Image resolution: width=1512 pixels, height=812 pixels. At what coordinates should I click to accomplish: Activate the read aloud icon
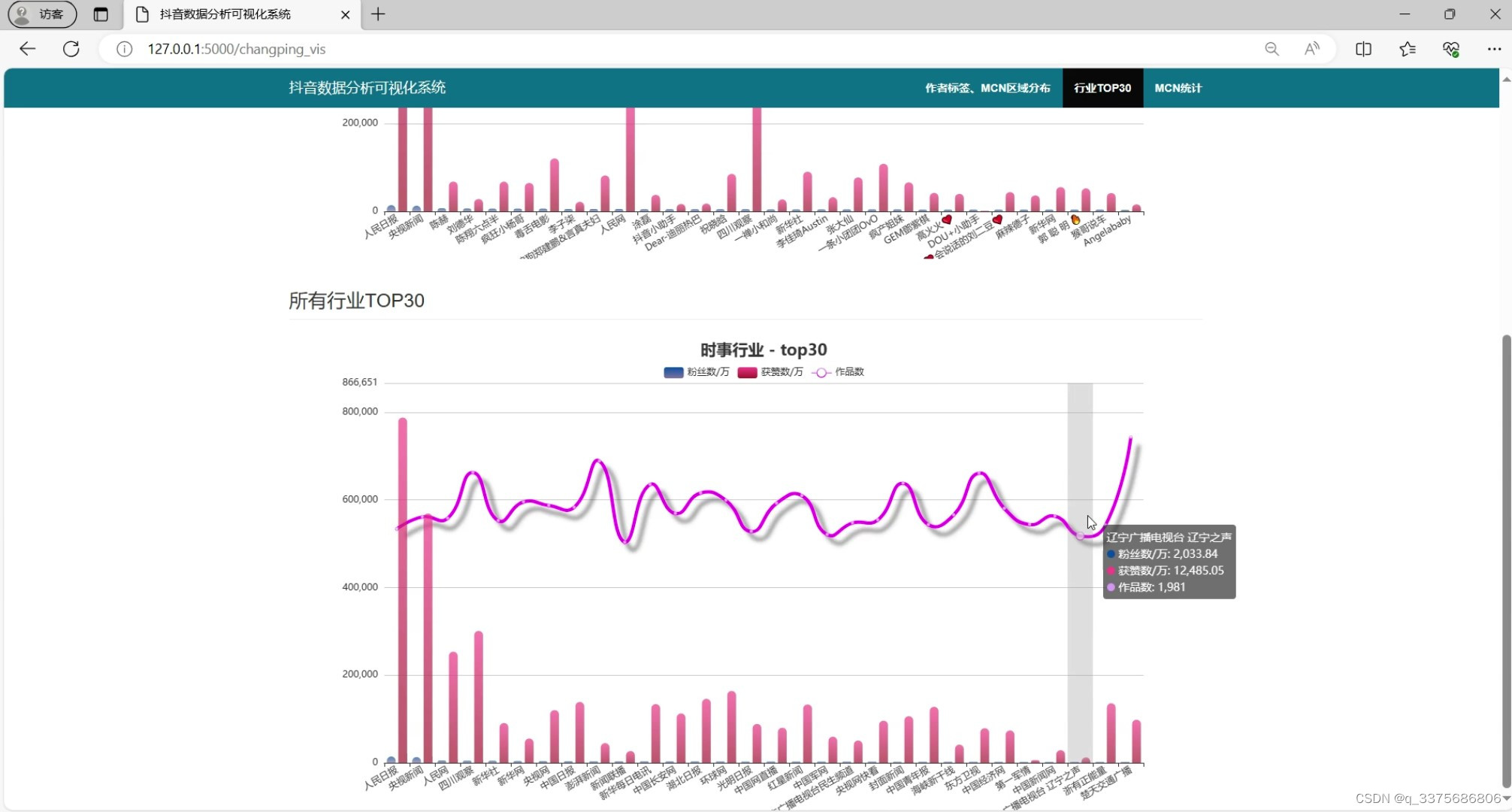tap(1312, 49)
